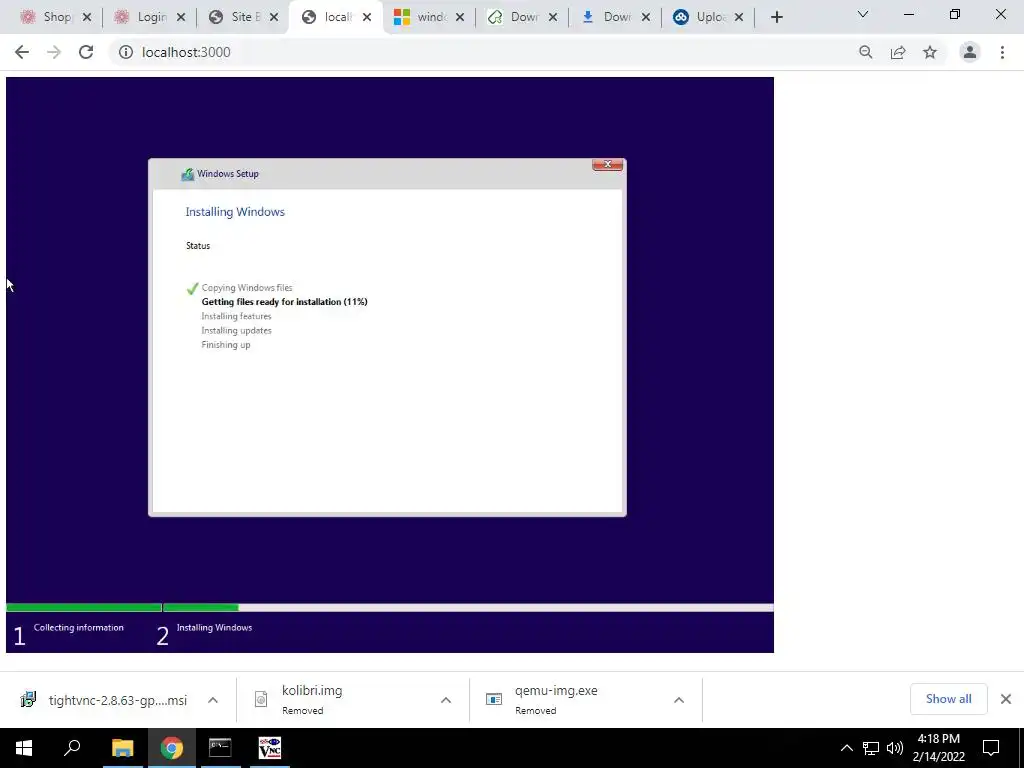Image resolution: width=1024 pixels, height=768 pixels.
Task: Open the clock showing 4:18 PM
Action: (x=938, y=748)
